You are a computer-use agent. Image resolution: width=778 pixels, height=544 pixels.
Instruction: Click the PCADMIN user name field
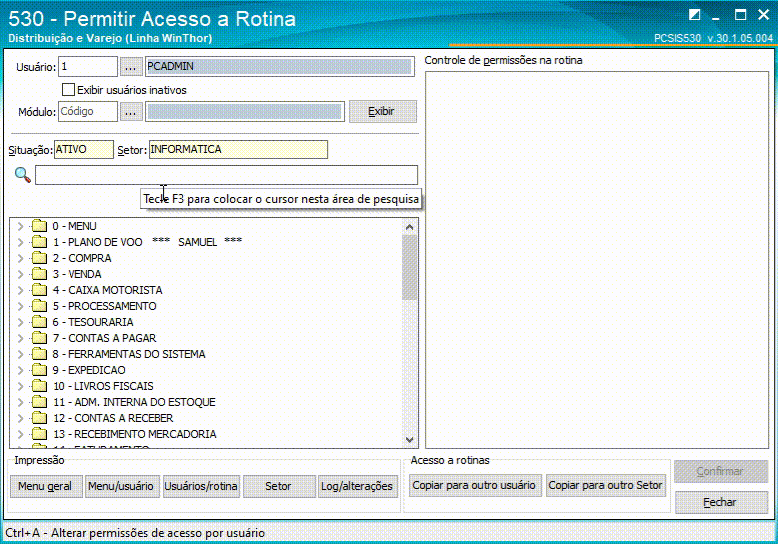(x=280, y=67)
